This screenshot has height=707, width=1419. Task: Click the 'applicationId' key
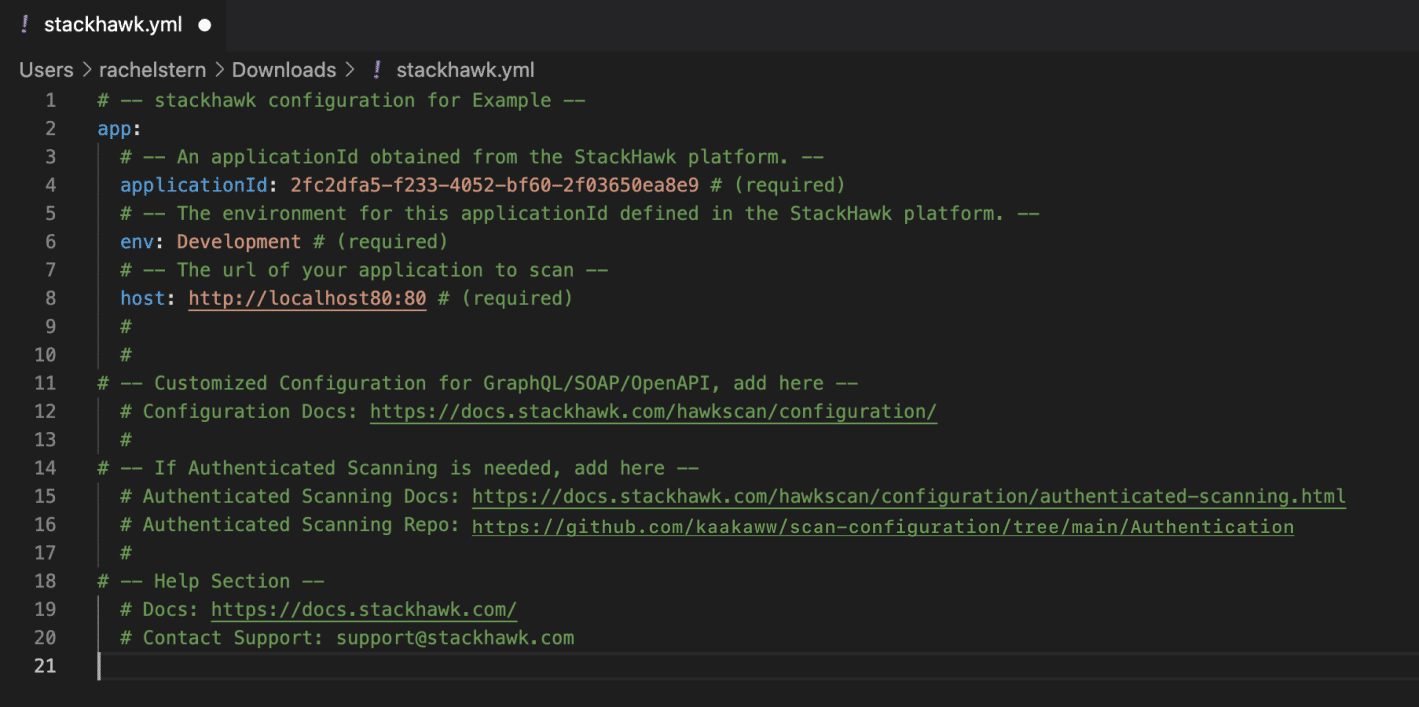click(194, 185)
